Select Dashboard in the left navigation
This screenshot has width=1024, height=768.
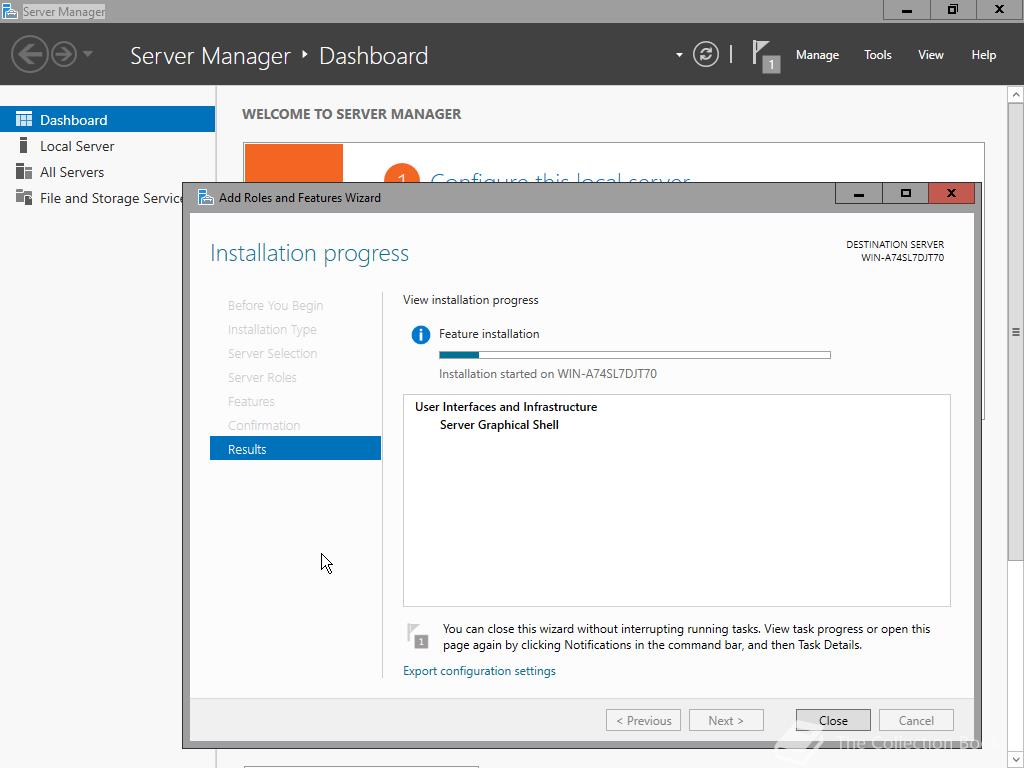click(x=107, y=120)
